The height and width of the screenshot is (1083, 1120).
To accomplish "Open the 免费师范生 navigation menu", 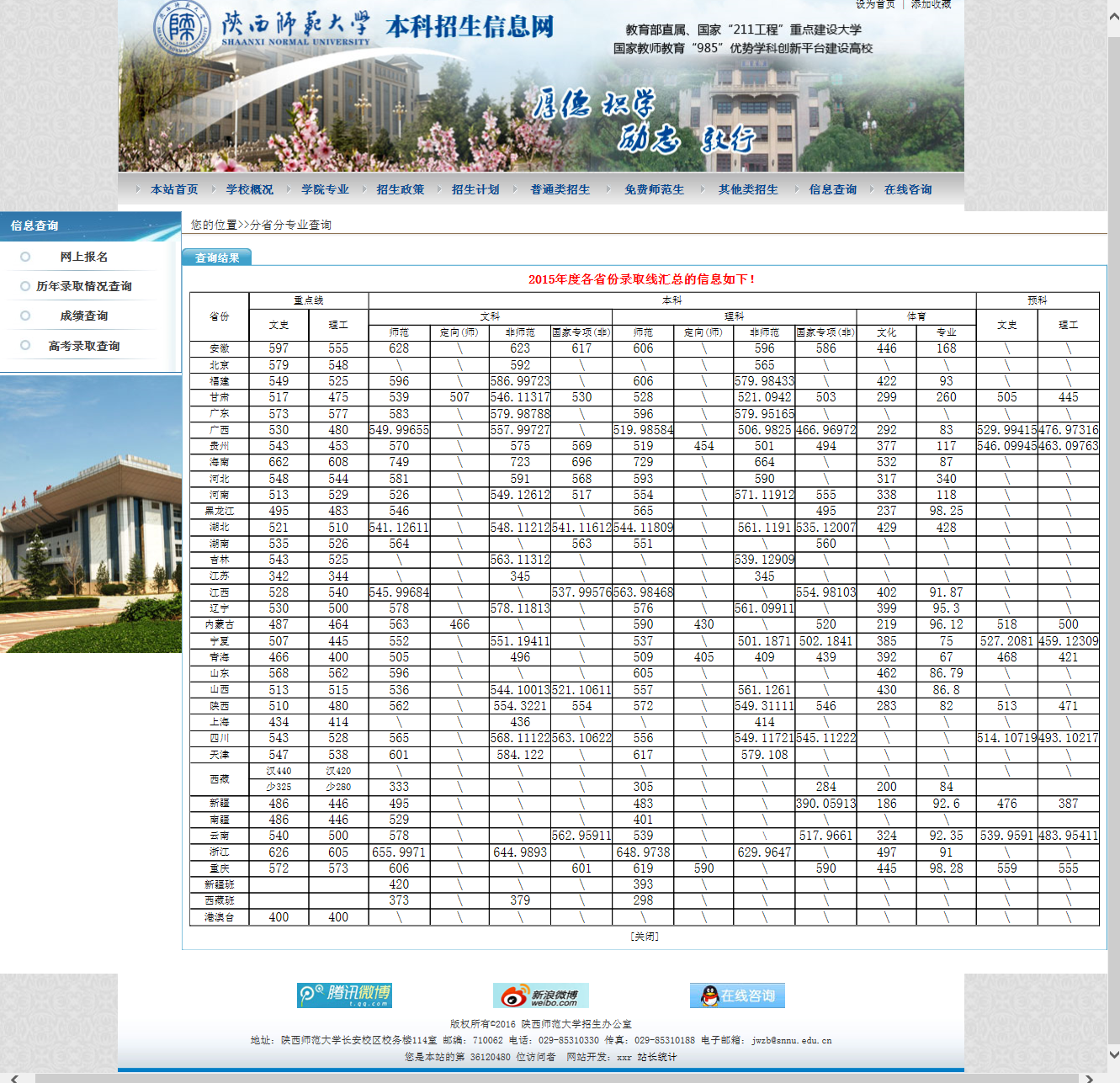I will pos(654,189).
